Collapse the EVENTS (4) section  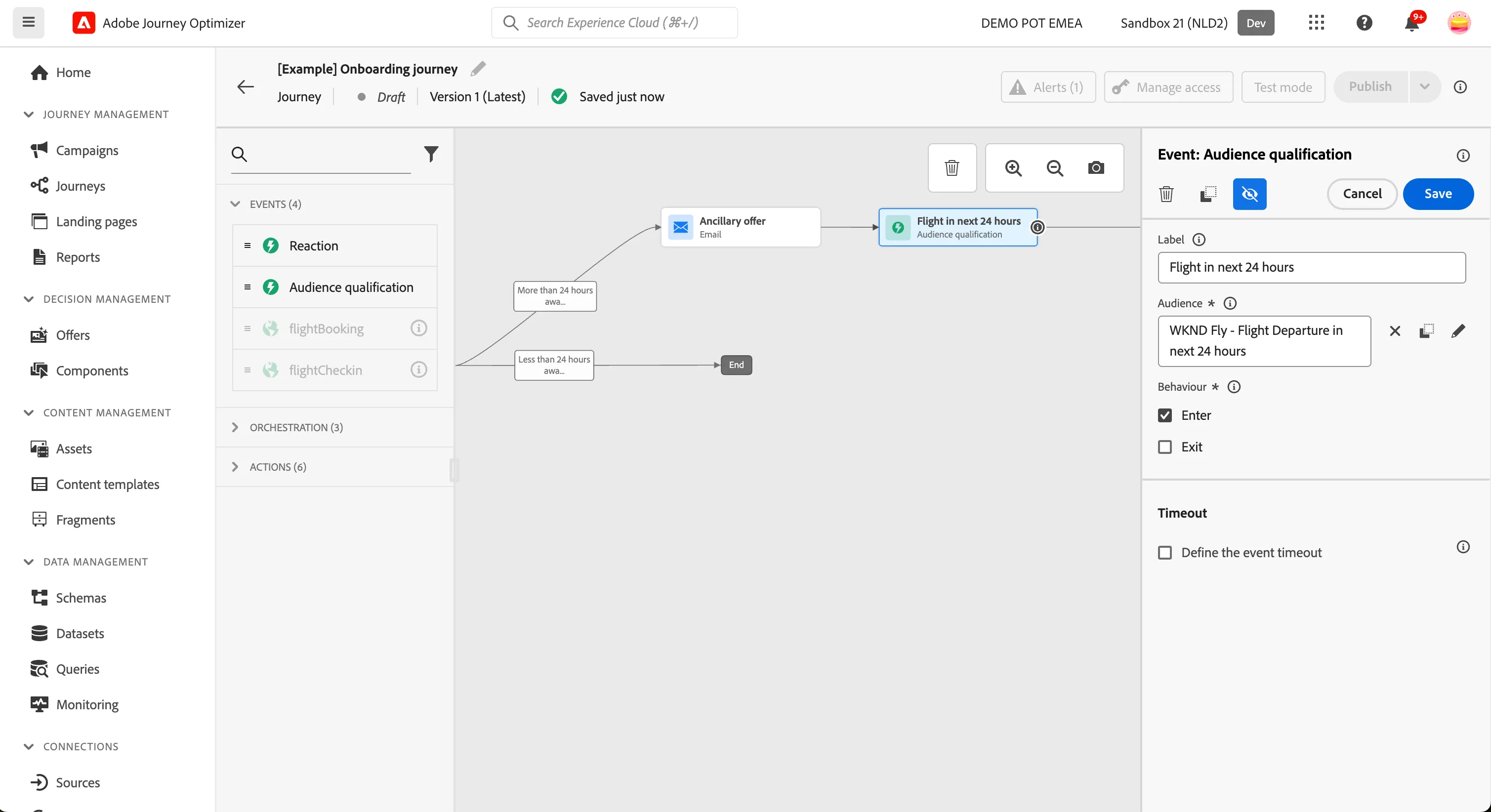pos(235,203)
